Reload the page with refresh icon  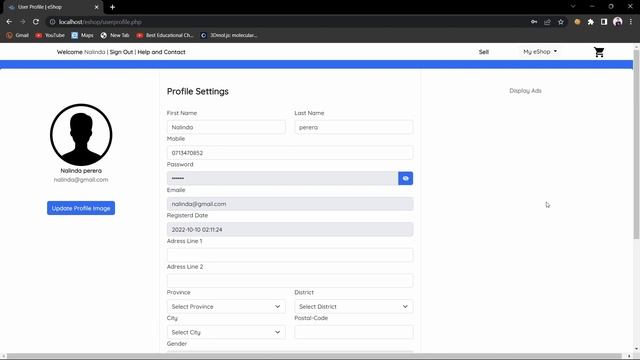click(x=36, y=22)
